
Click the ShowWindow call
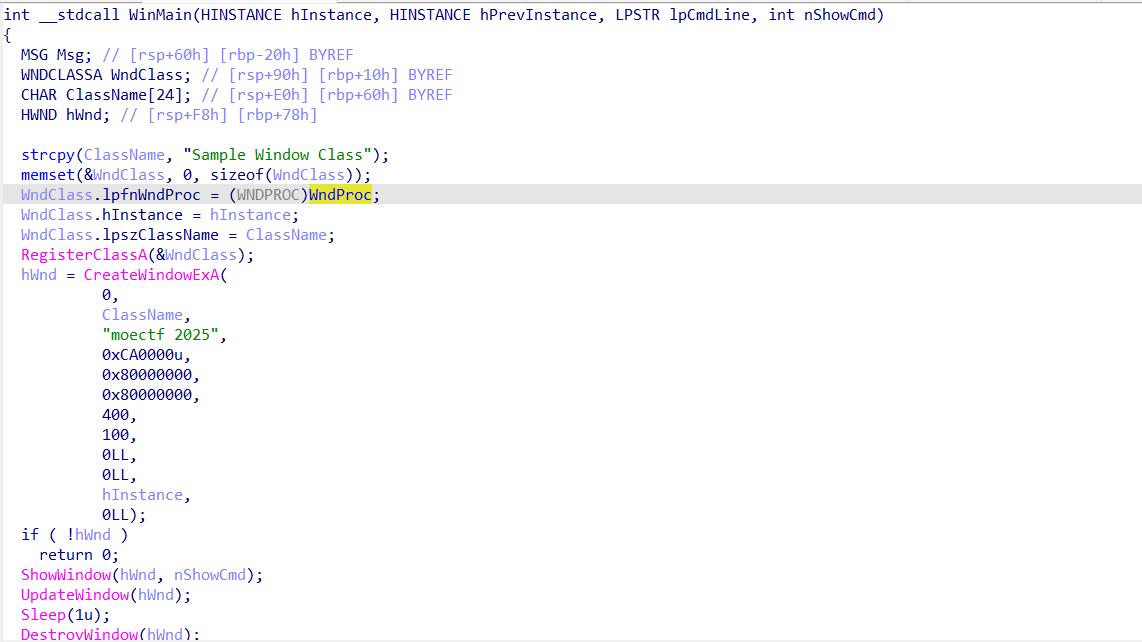coord(141,575)
